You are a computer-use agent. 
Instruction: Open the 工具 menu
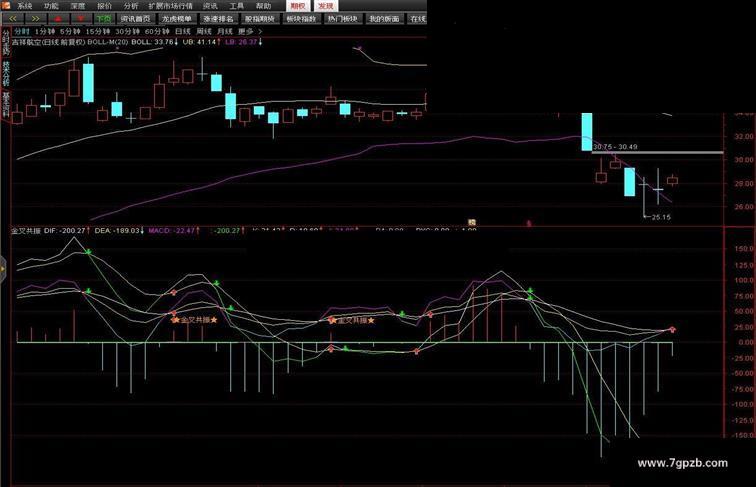236,6
